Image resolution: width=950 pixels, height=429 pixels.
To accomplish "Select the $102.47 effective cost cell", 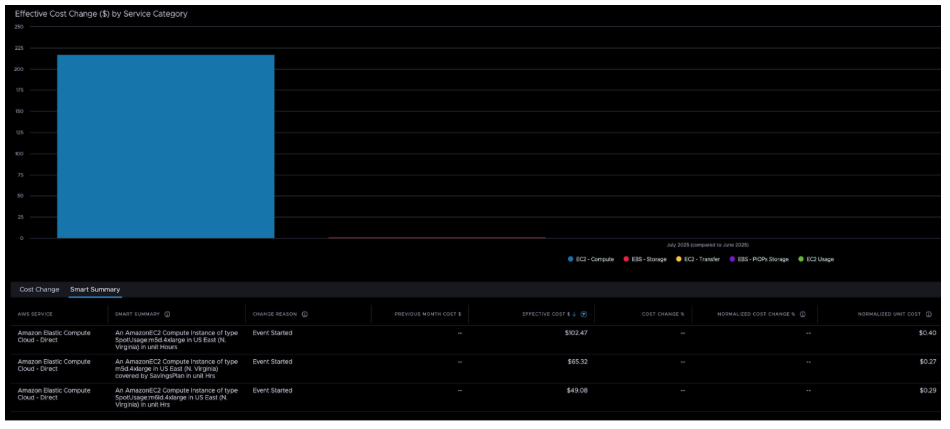I will (x=575, y=333).
